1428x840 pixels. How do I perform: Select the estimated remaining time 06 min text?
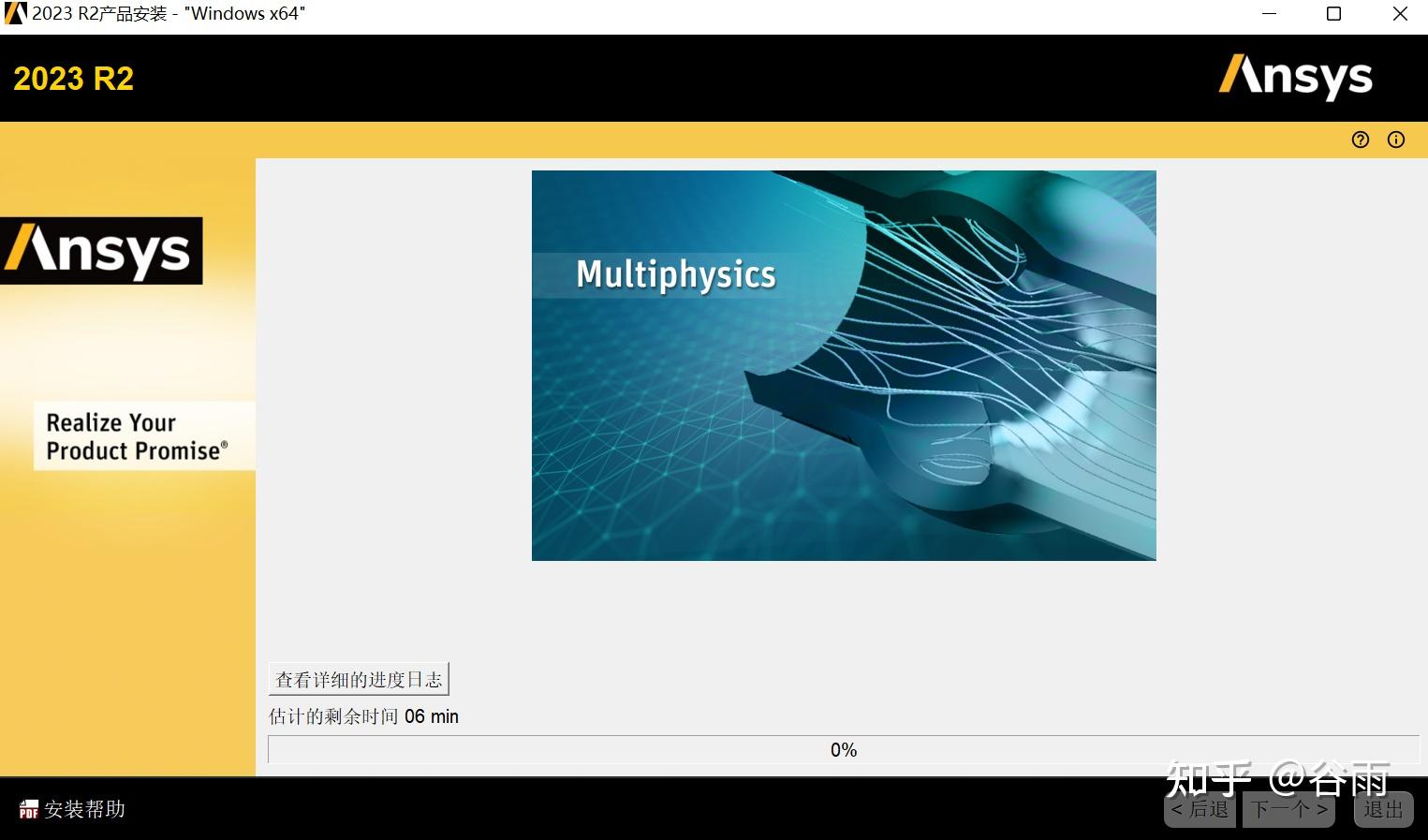tap(363, 716)
